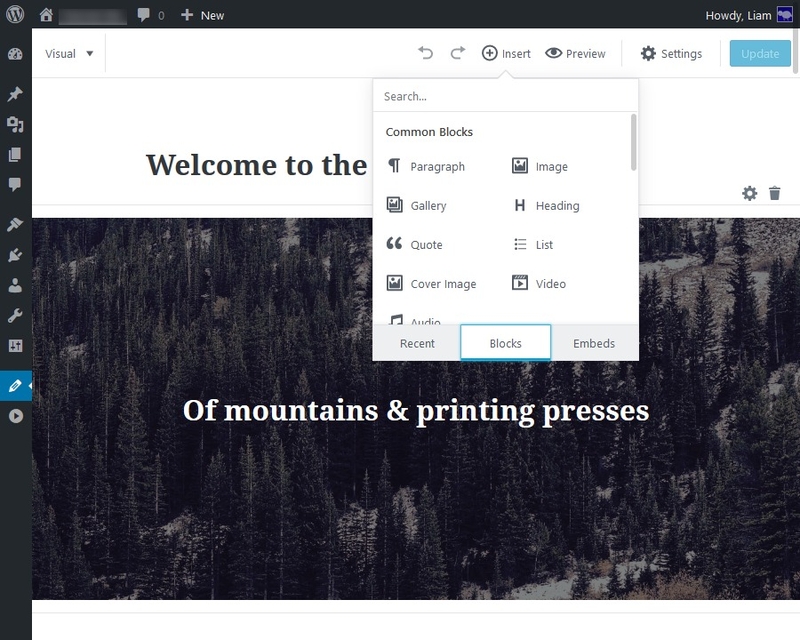800x640 pixels.
Task: Undo the last change
Action: (426, 53)
